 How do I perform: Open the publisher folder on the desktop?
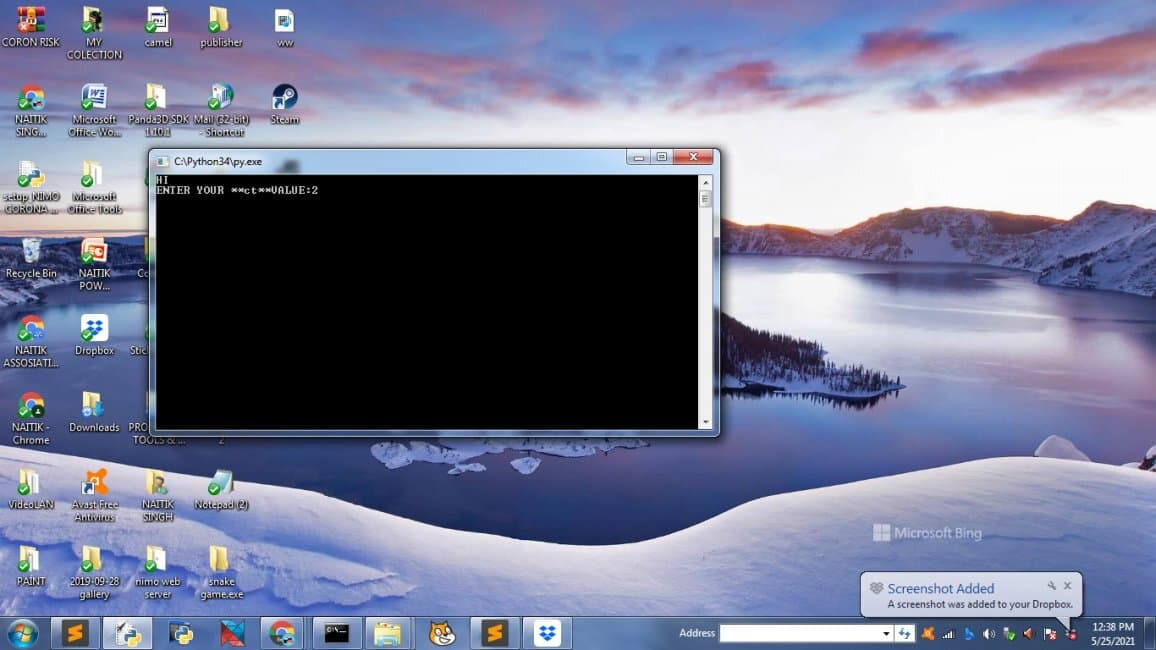(220, 27)
